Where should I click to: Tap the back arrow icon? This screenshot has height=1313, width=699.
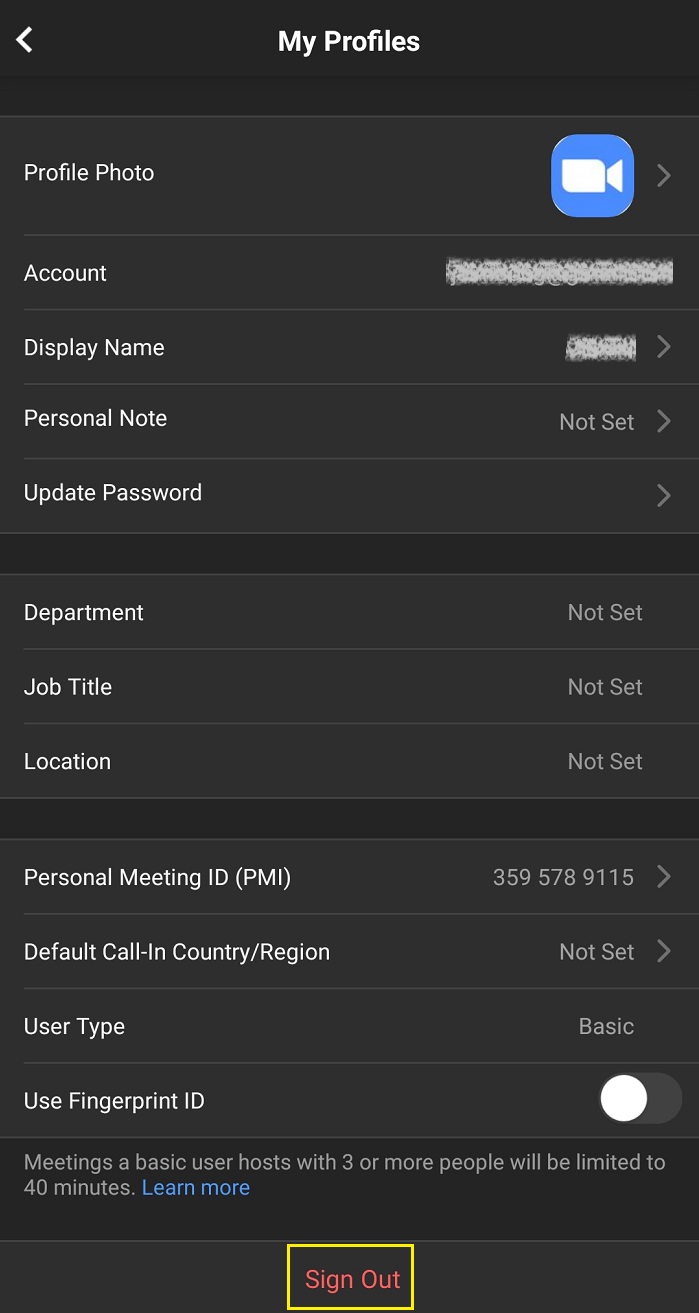(25, 40)
